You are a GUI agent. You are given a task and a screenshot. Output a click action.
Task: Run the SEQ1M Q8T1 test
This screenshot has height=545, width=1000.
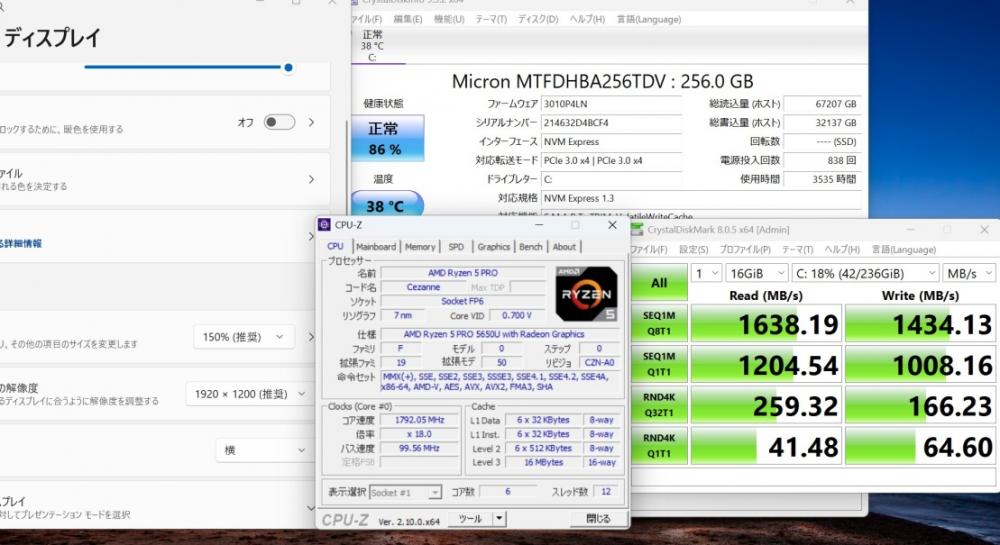click(659, 323)
